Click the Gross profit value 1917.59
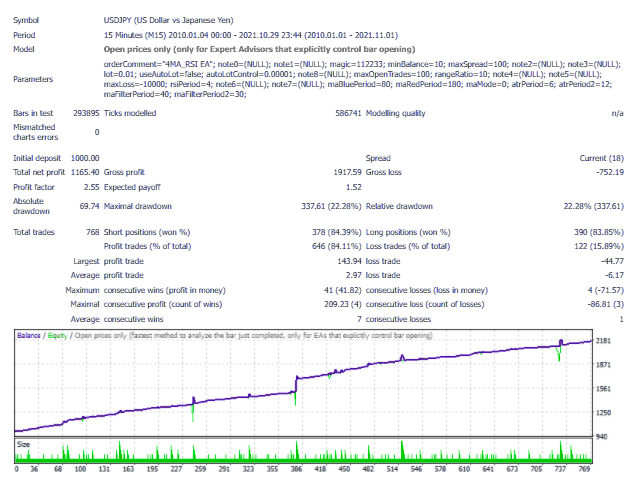The width and height of the screenshot is (640, 480). pos(347,172)
